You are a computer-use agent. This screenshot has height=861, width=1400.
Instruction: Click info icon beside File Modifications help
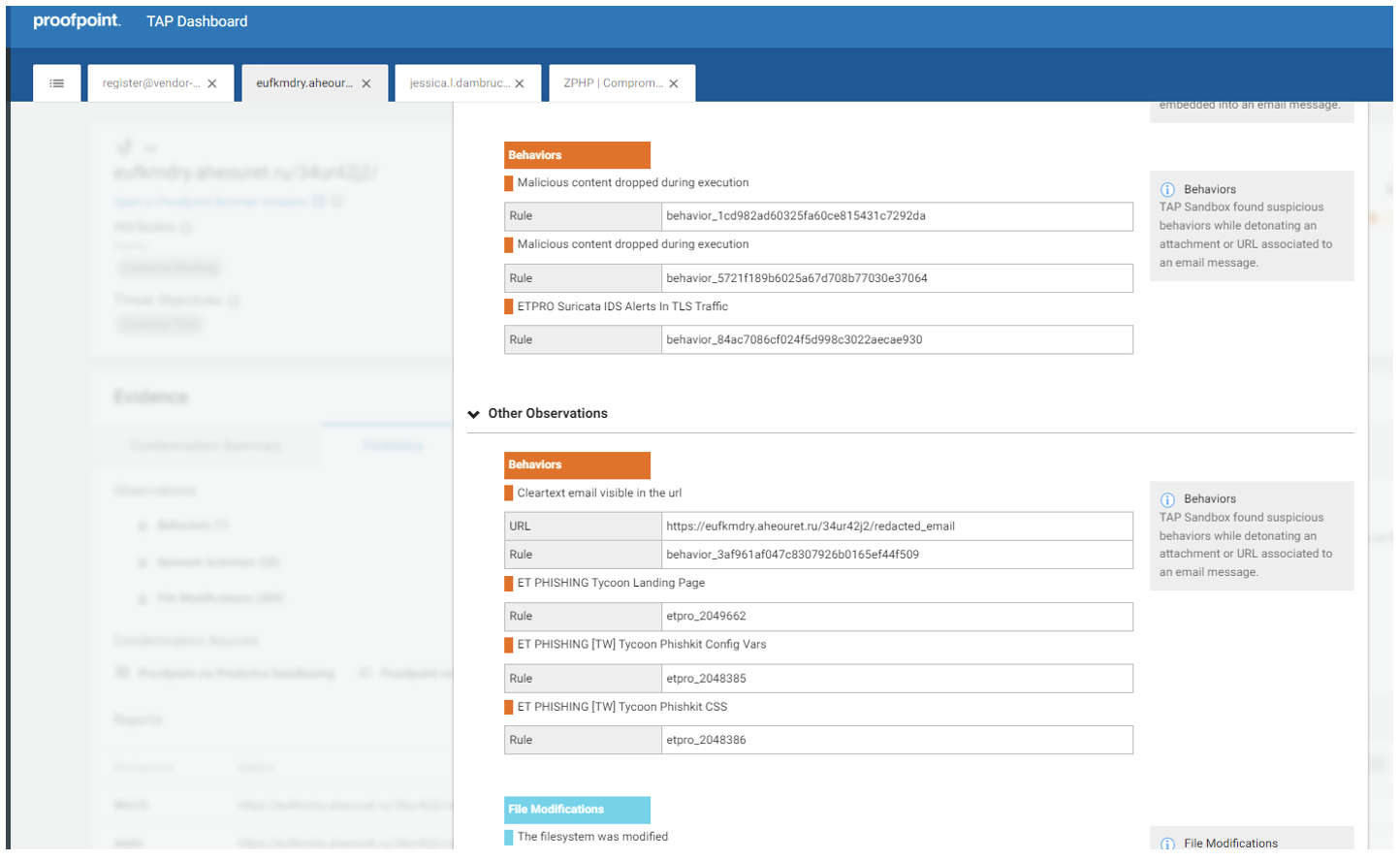[x=1167, y=844]
